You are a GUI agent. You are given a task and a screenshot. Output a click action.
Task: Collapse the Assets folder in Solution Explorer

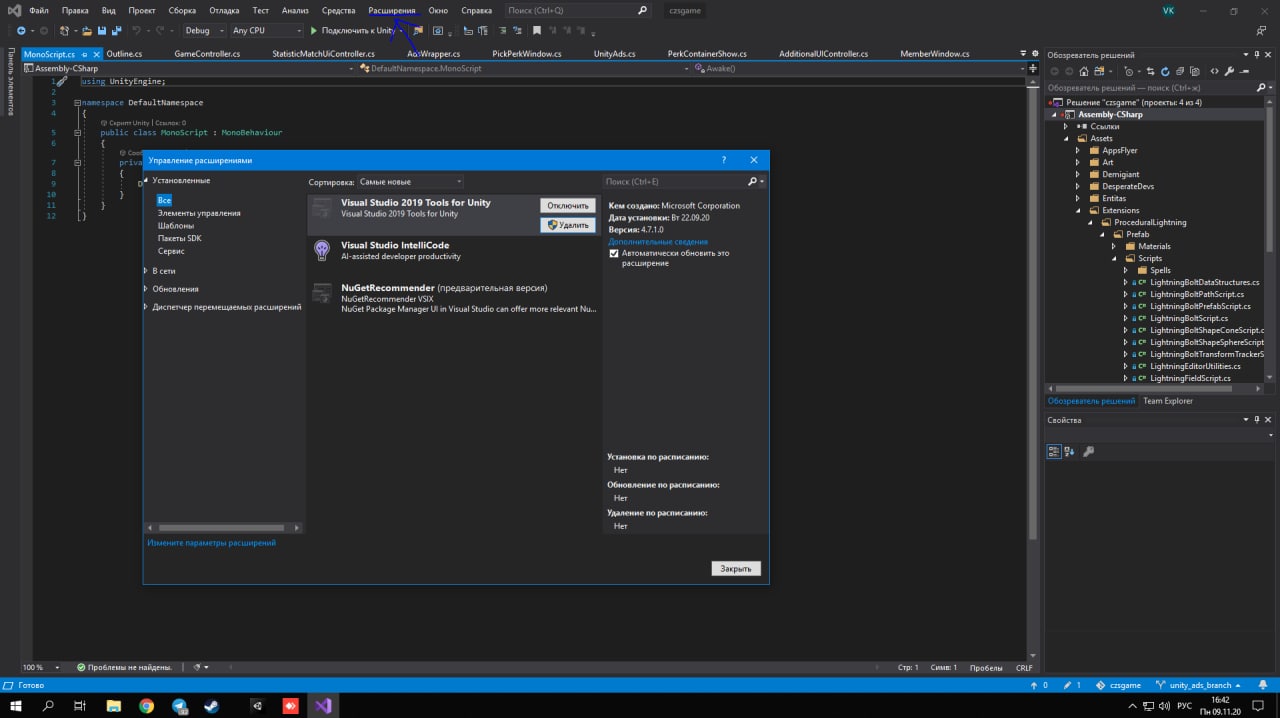(x=1066, y=138)
